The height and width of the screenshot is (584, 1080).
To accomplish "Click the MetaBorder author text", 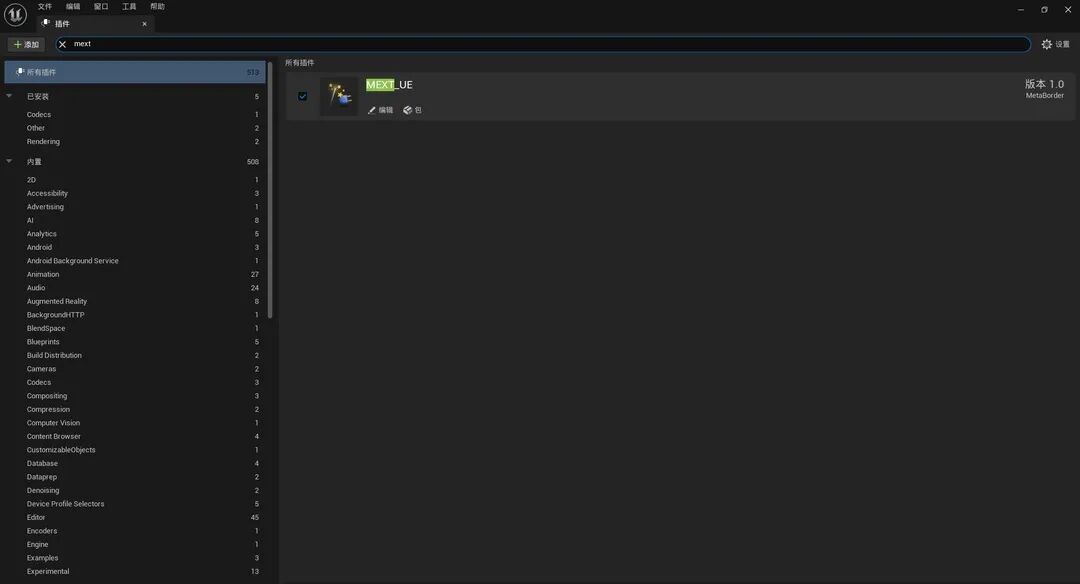I will pos(1044,96).
